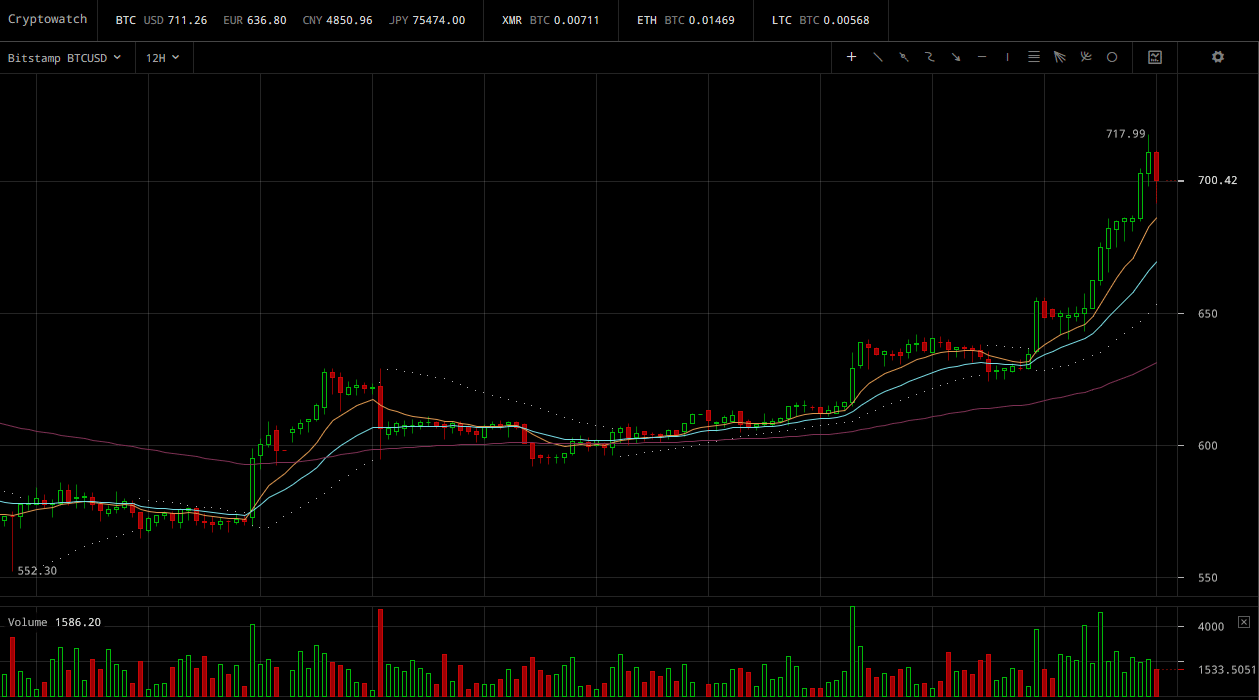Viewport: 1259px width, 700px height.
Task: Select the Fibonacci arcs branch tool
Action: tap(1086, 57)
